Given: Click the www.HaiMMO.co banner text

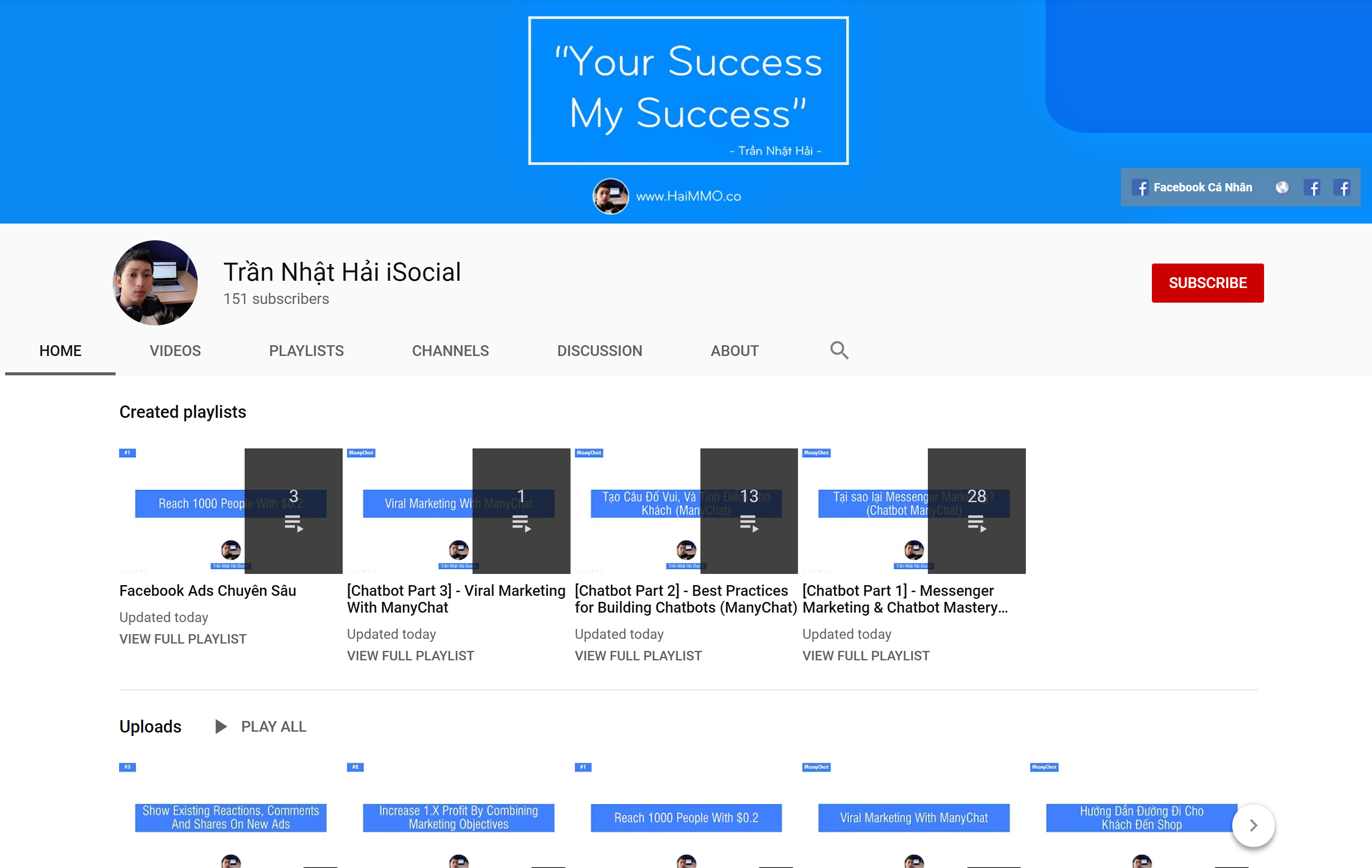Looking at the screenshot, I should [688, 196].
